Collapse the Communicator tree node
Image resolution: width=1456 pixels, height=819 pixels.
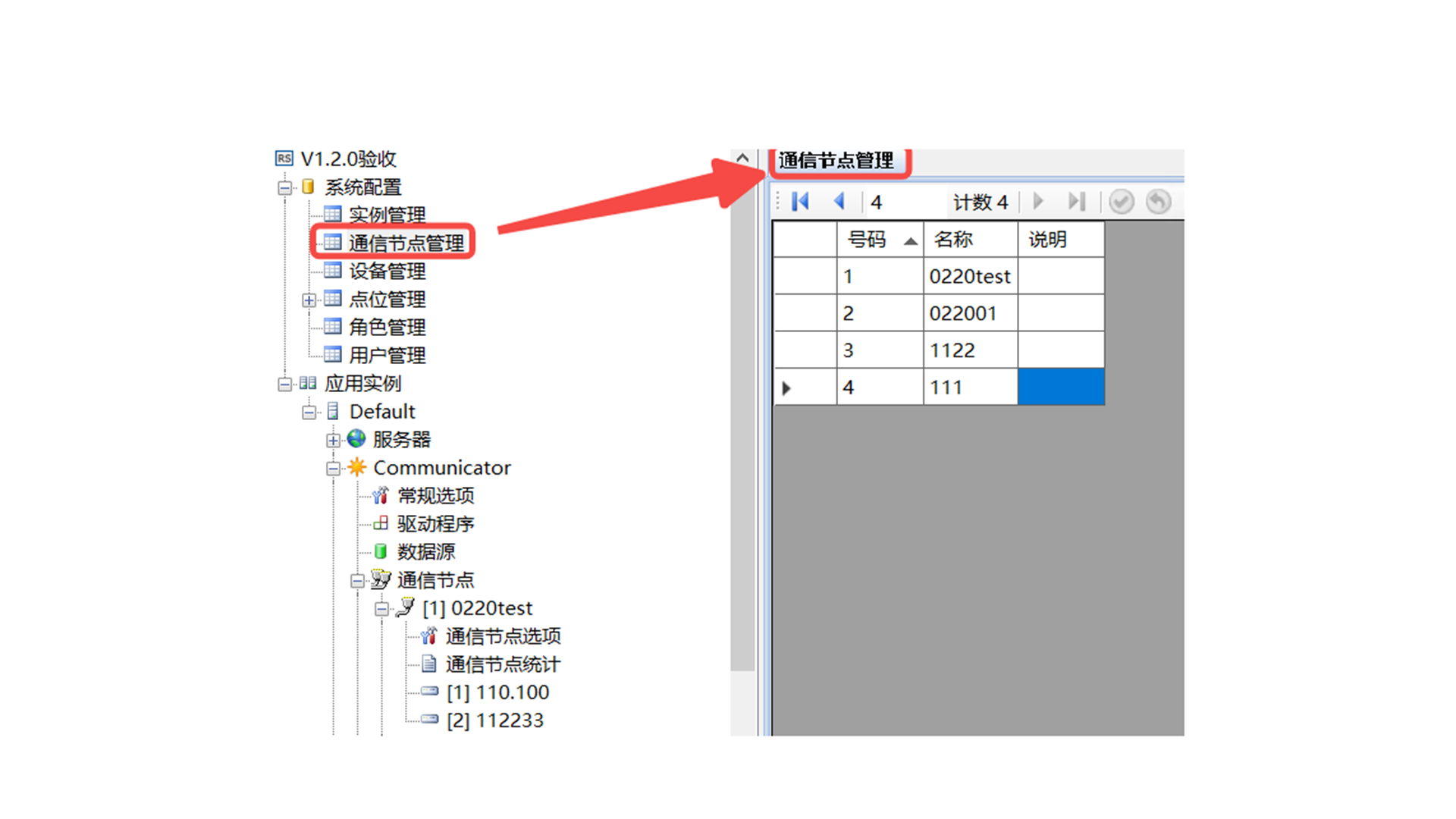pyautogui.click(x=333, y=468)
